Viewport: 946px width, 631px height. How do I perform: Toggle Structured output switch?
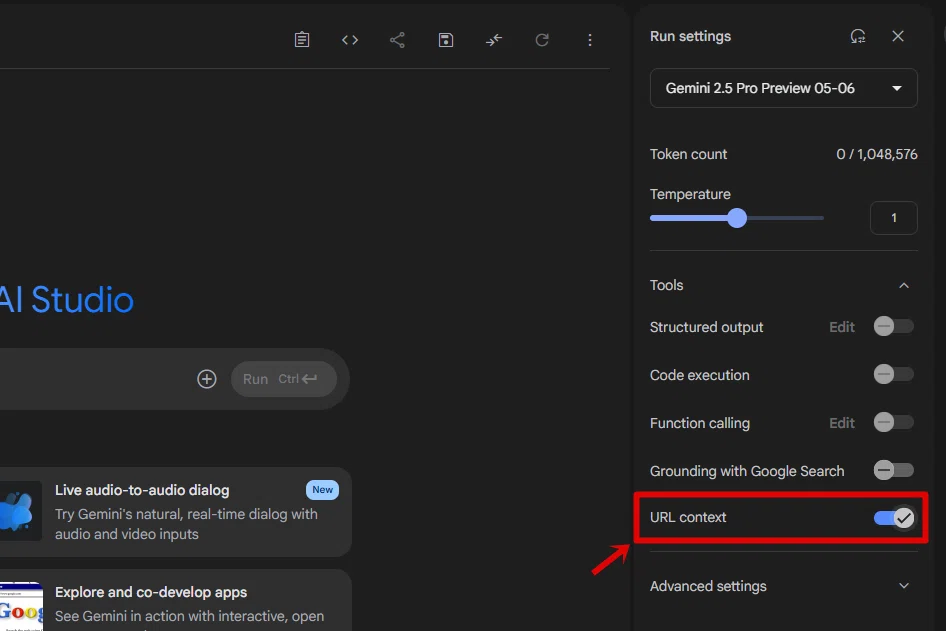click(894, 326)
